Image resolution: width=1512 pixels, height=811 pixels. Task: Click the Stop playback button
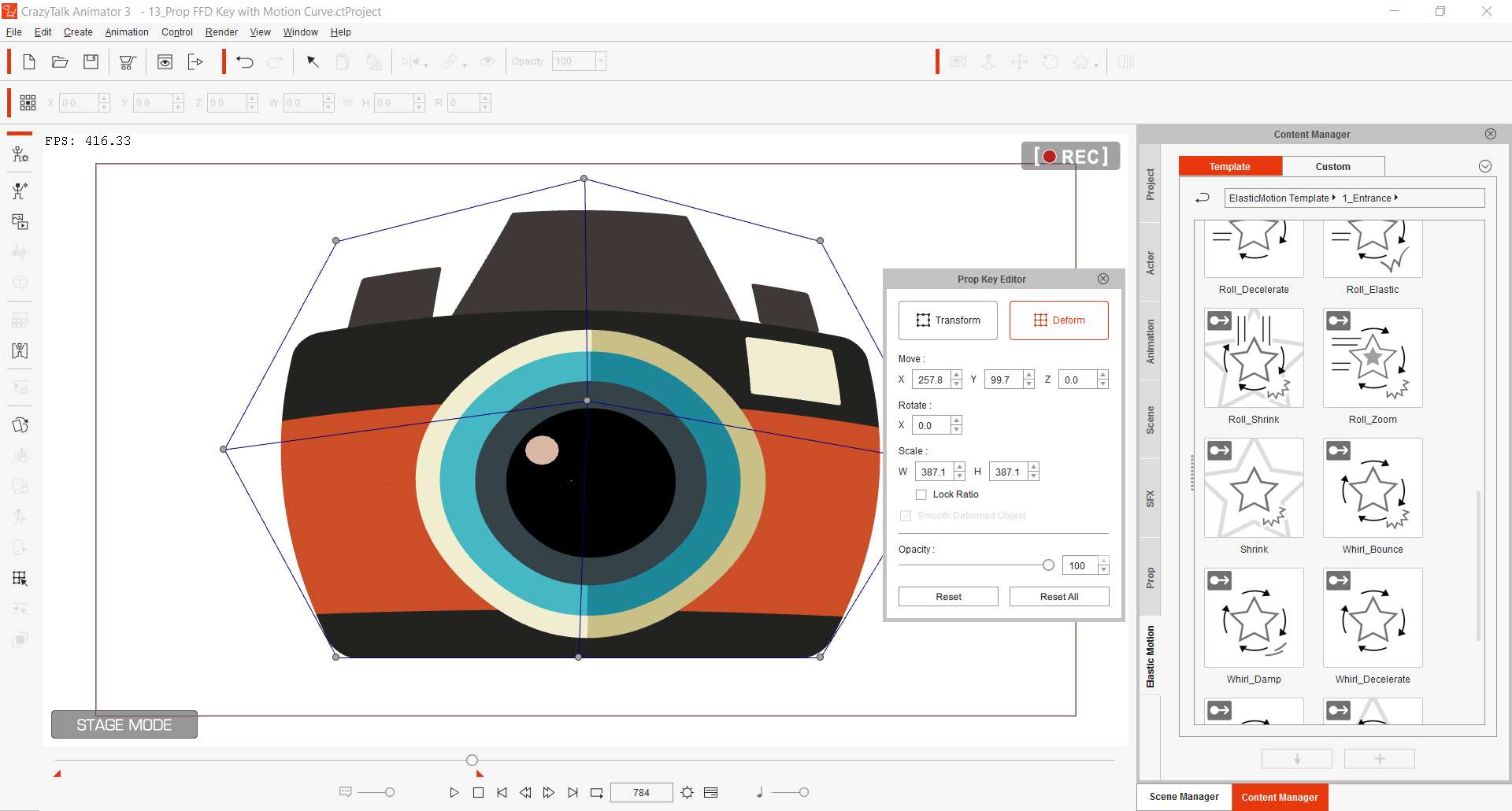(x=478, y=792)
